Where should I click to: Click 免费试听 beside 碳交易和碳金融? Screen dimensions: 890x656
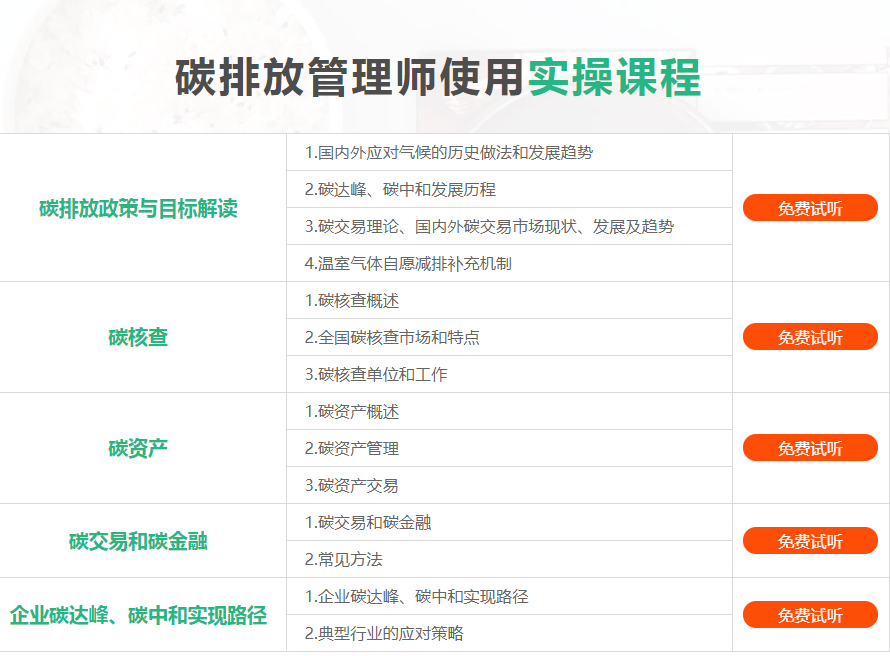point(810,541)
